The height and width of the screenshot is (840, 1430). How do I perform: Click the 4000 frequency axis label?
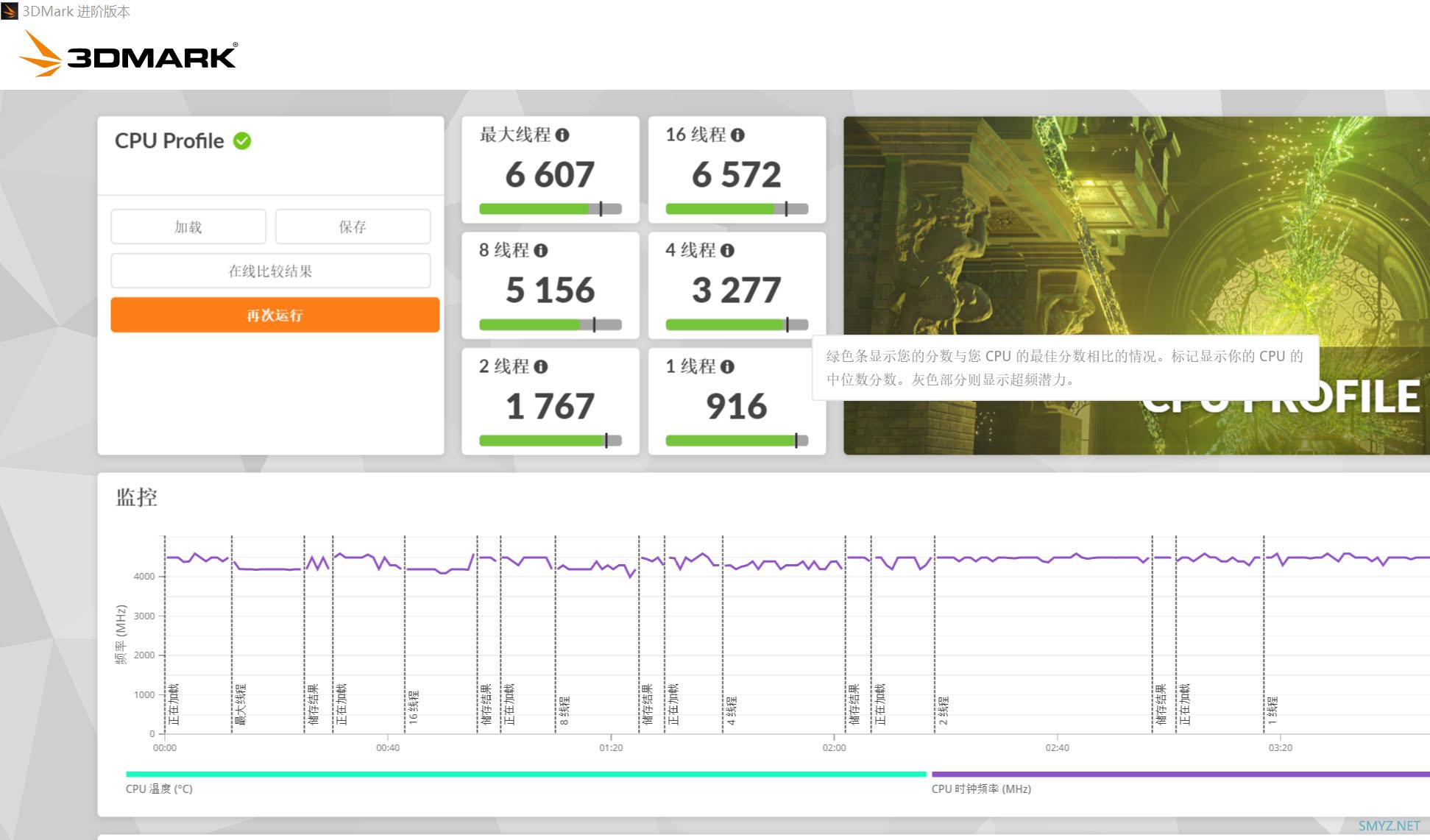click(144, 577)
